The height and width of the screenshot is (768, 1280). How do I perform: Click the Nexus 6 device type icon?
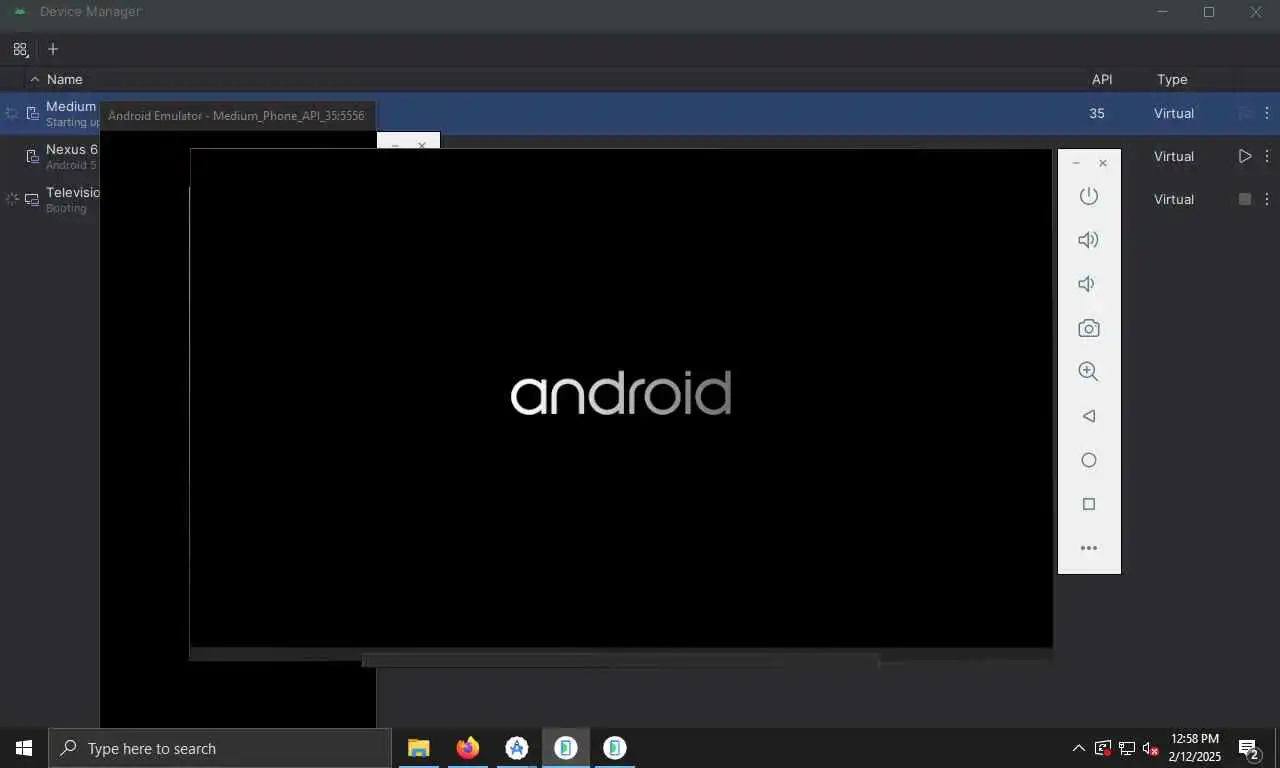(32, 156)
